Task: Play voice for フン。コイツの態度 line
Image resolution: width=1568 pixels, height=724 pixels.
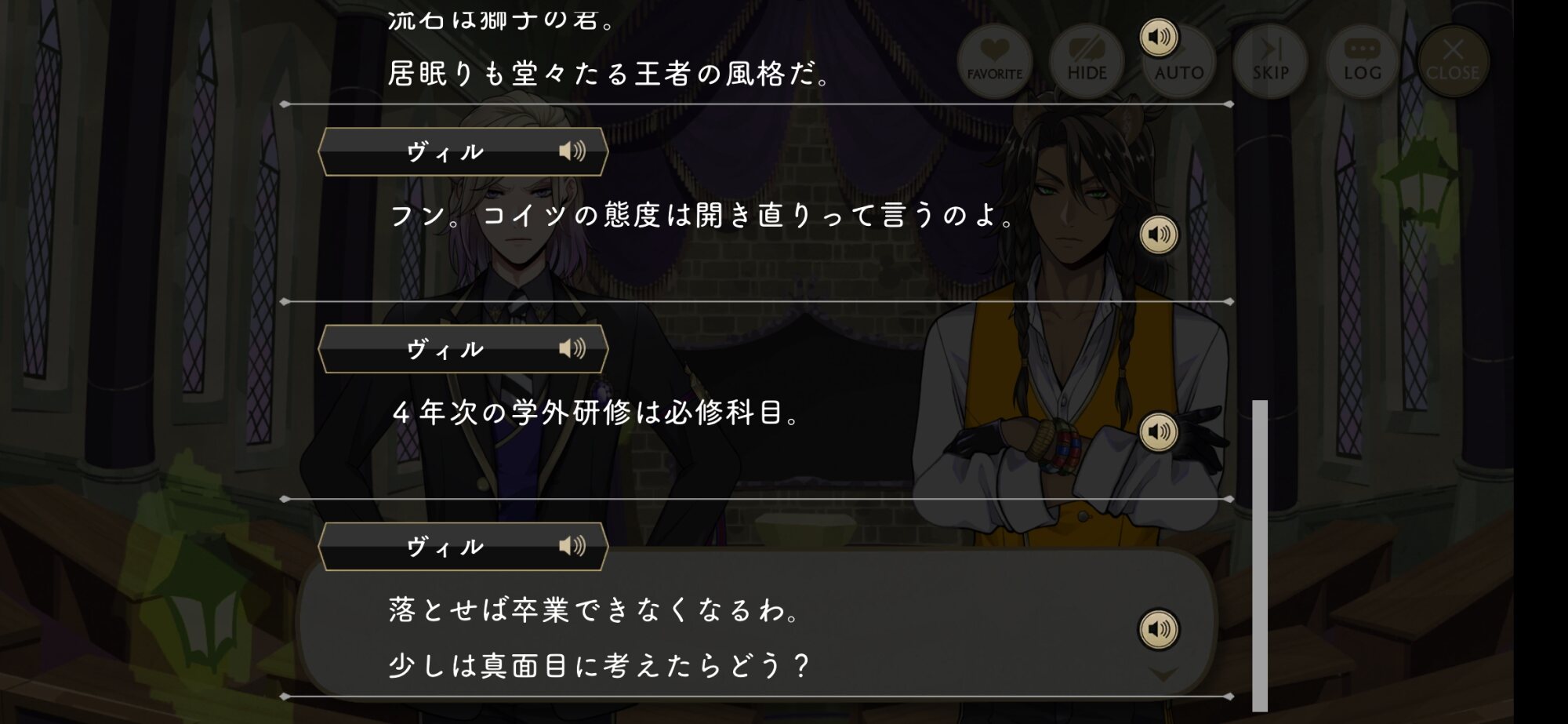Action: coord(1159,234)
